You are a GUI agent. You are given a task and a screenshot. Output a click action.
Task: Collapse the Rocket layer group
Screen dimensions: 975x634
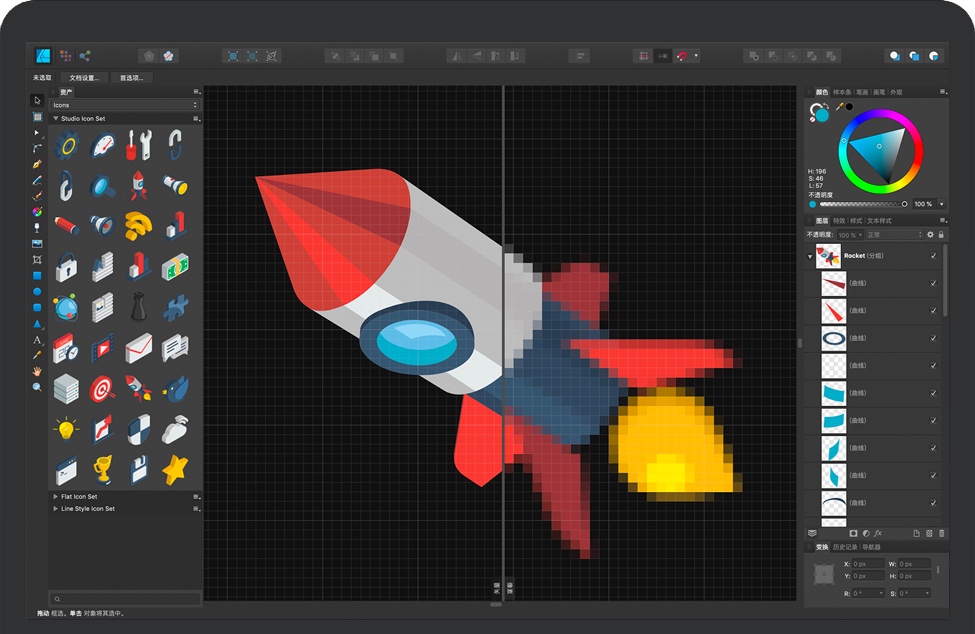pyautogui.click(x=810, y=256)
